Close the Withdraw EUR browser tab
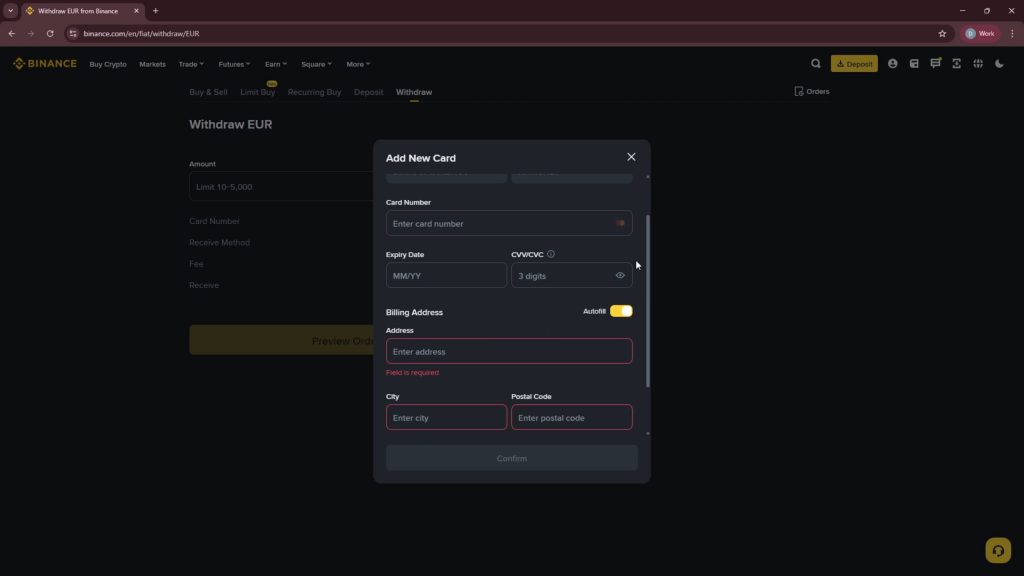This screenshot has width=1024, height=576. tap(136, 10)
